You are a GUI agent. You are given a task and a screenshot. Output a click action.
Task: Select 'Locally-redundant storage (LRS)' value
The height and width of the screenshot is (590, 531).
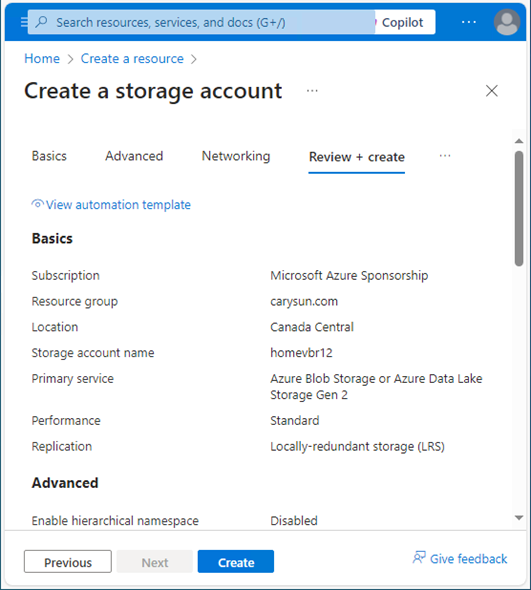click(358, 446)
